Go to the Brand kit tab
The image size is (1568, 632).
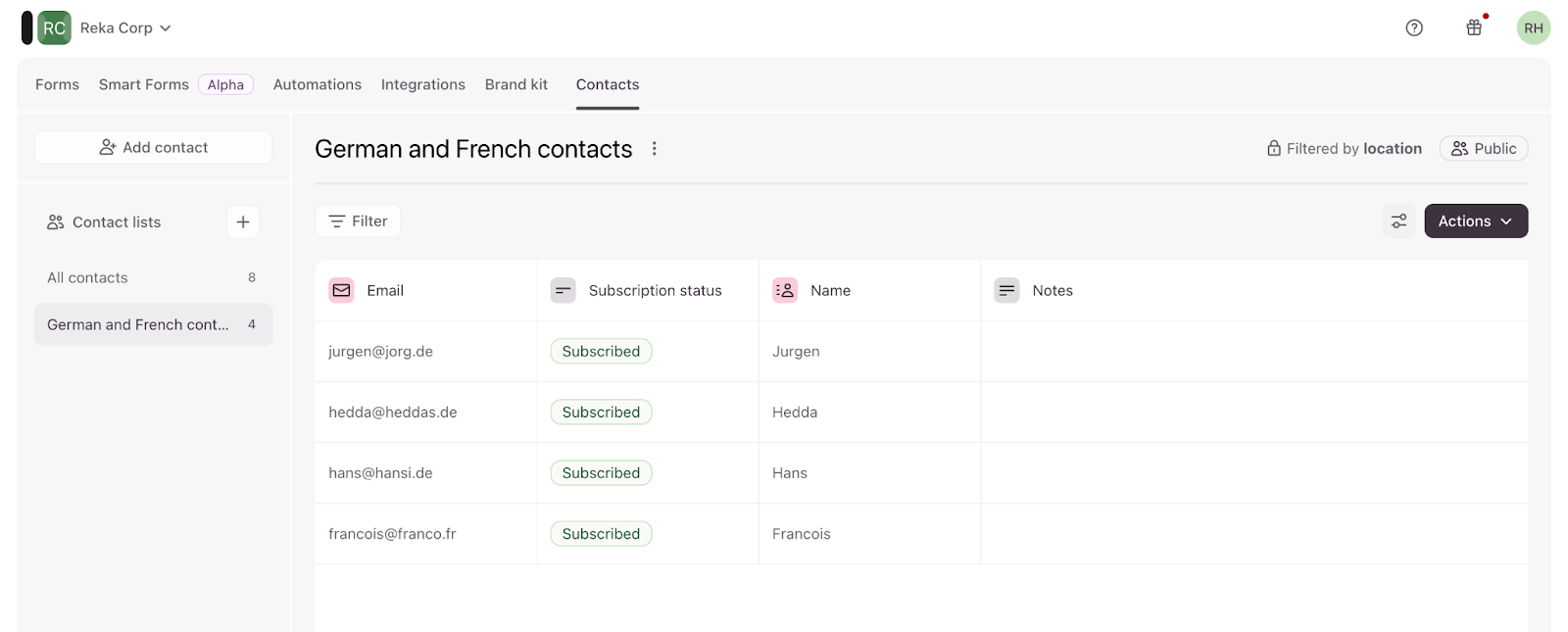[516, 84]
